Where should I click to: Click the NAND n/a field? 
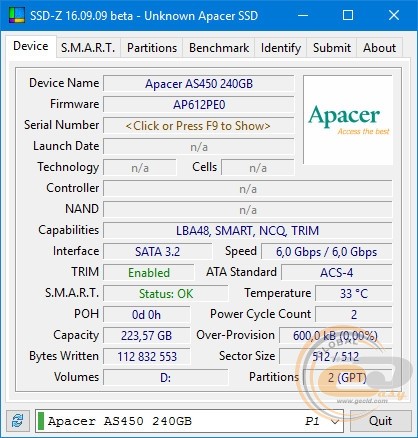click(248, 210)
